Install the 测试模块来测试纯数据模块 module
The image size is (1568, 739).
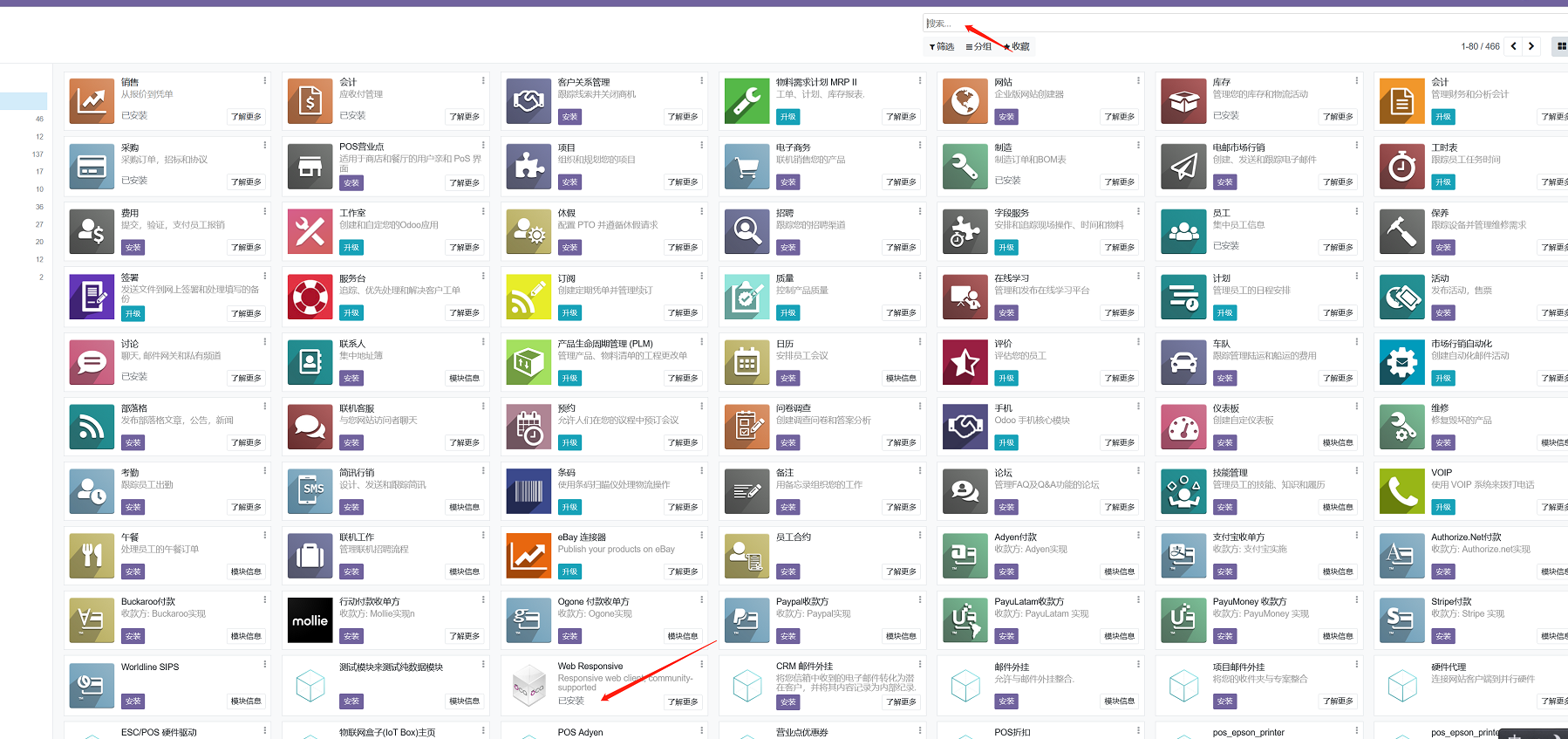351,701
